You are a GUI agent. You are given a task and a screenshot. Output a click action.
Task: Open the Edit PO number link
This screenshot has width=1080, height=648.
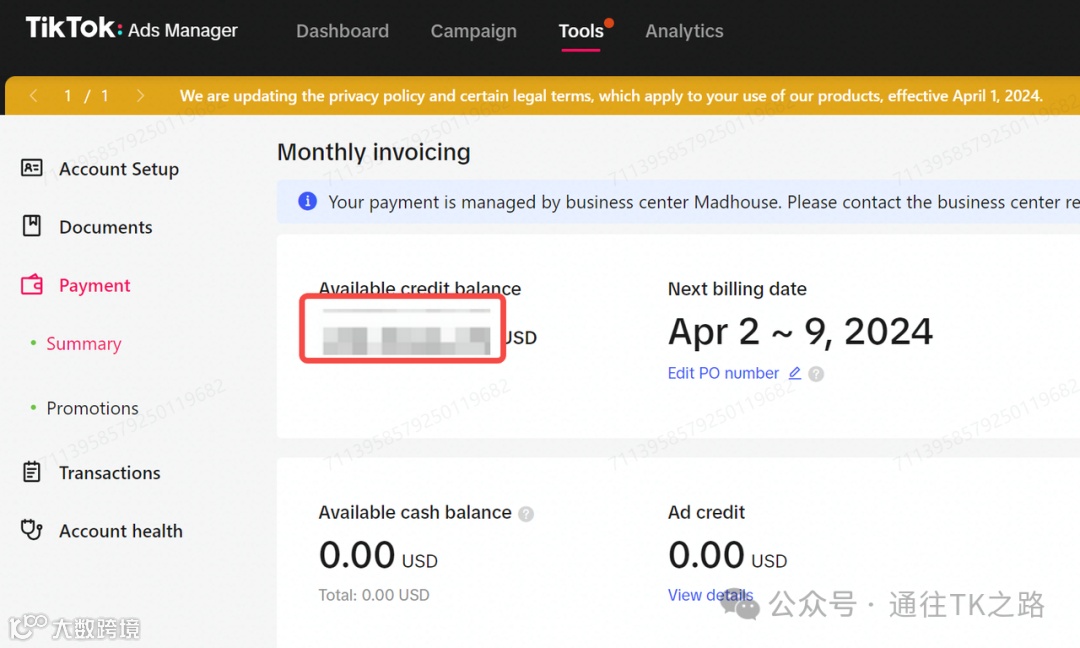pyautogui.click(x=723, y=373)
